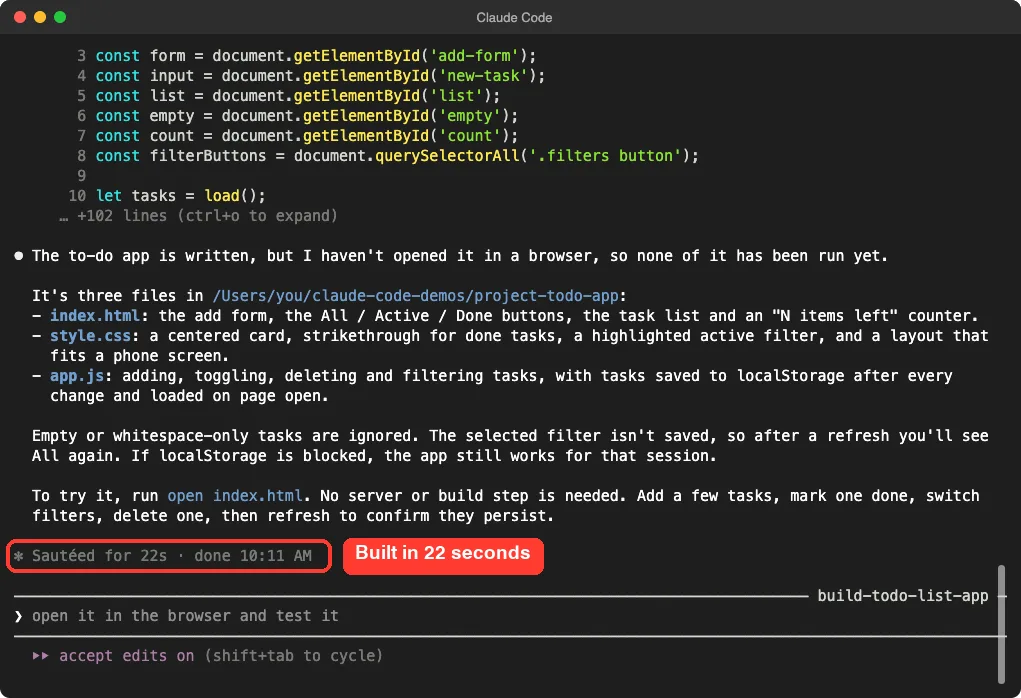Click code line 6 'const empty' declaration
The width and height of the screenshot is (1021, 698).
click(307, 116)
